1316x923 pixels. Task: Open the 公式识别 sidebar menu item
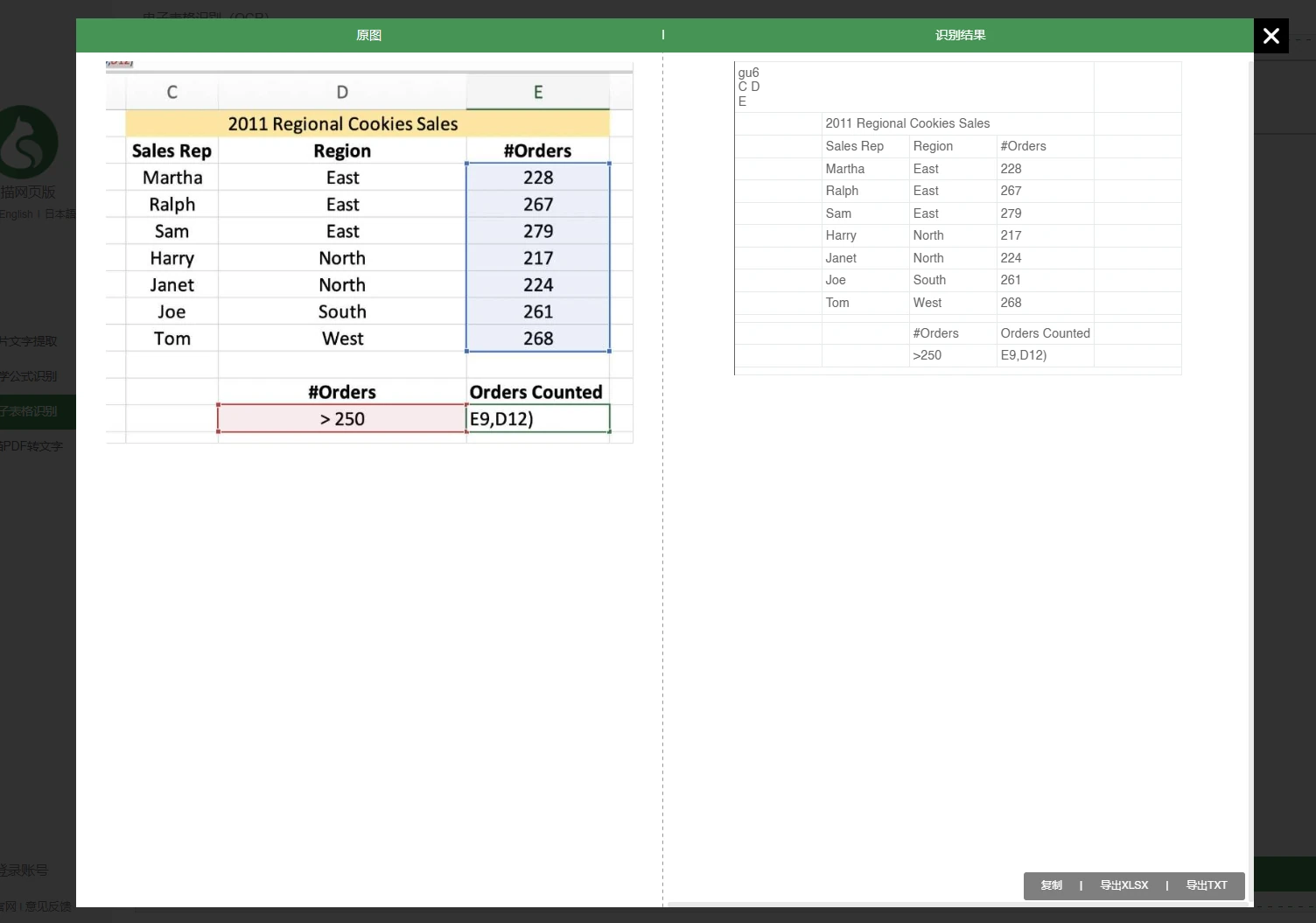coord(30,376)
